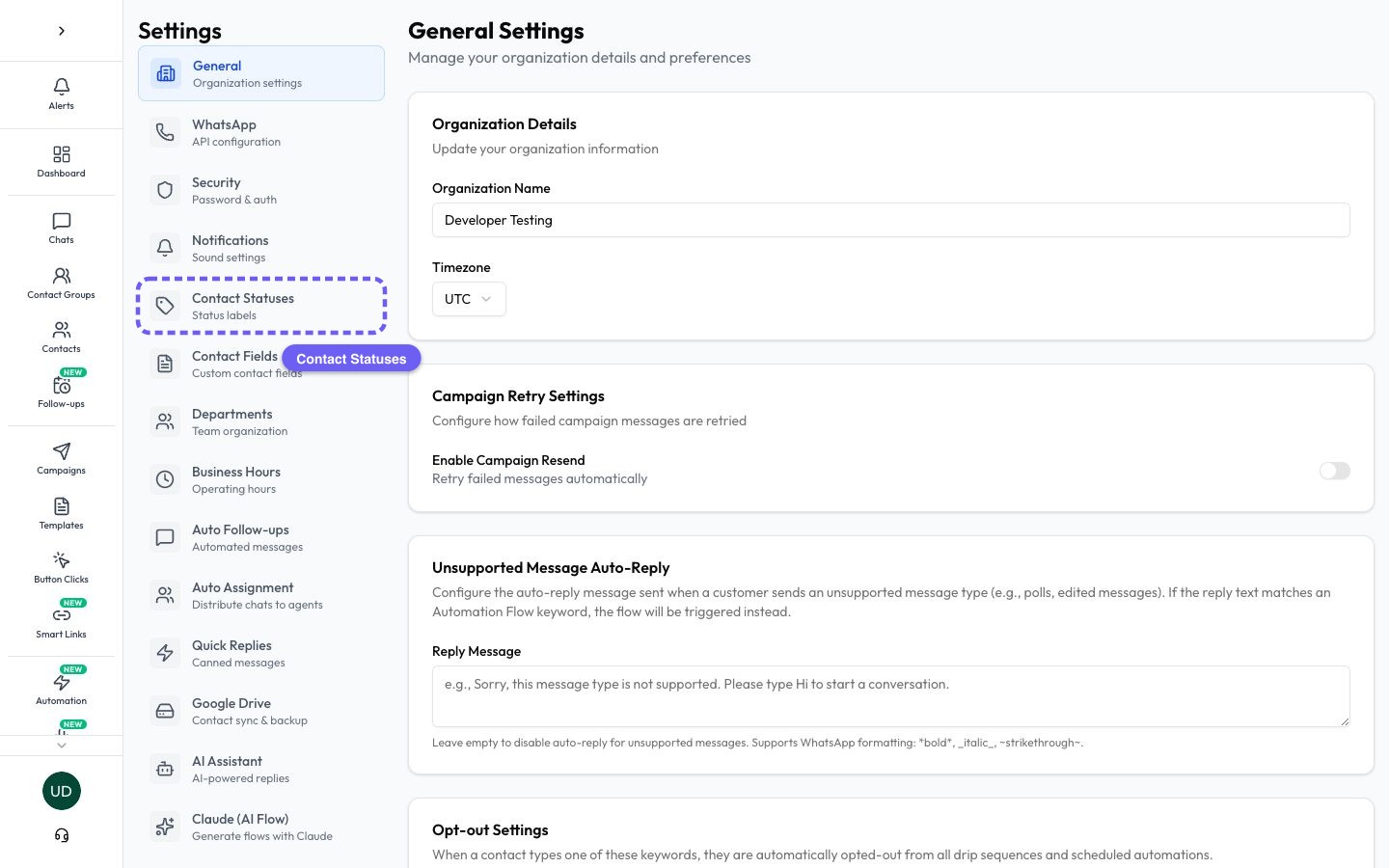Viewport: 1389px width, 868px height.
Task: Open Alerts bell in left sidebar
Action: tap(61, 94)
